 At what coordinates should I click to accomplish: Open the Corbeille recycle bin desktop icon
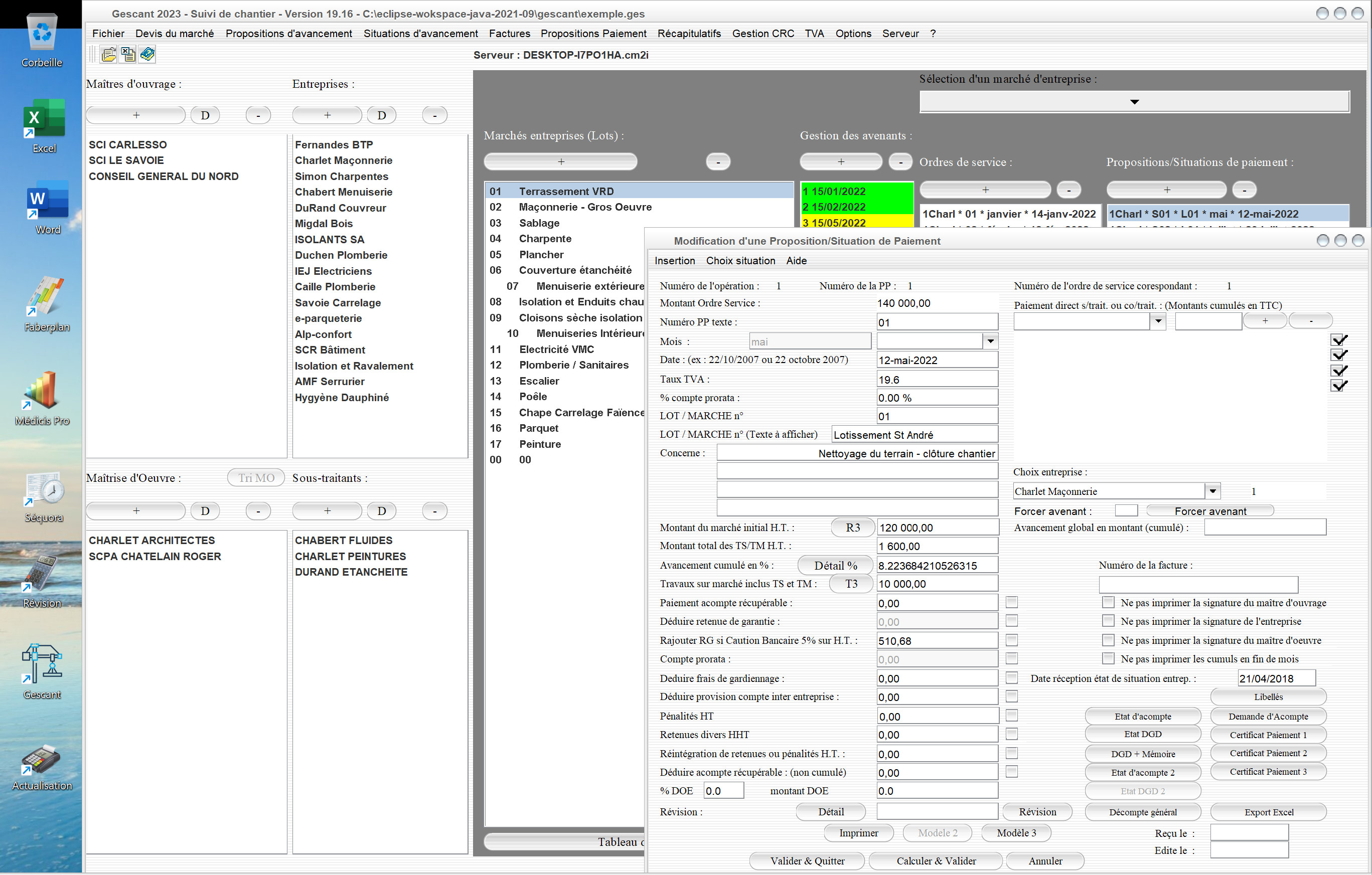click(42, 40)
